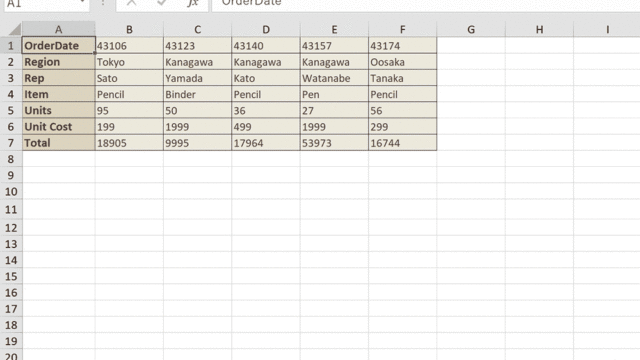
Task: Select row 7 header
Action: (11, 143)
